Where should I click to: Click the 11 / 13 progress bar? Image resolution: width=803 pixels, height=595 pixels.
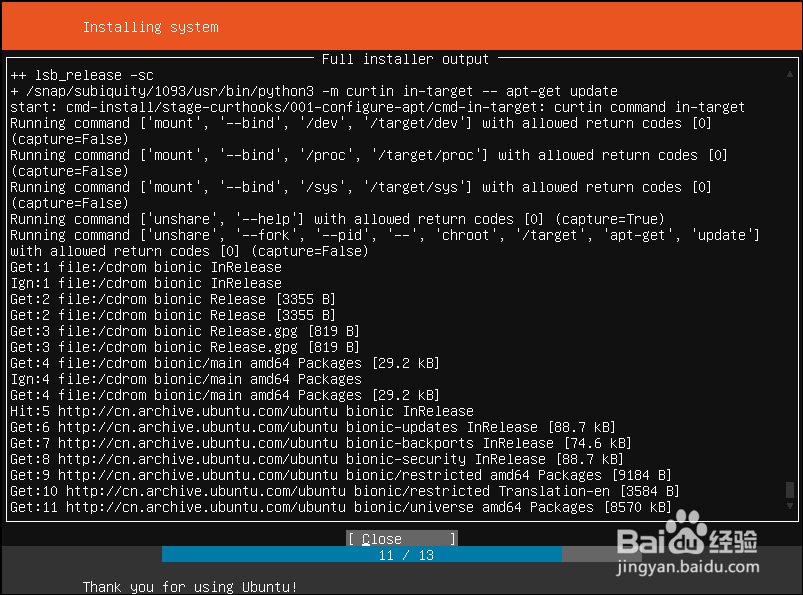[x=405, y=555]
